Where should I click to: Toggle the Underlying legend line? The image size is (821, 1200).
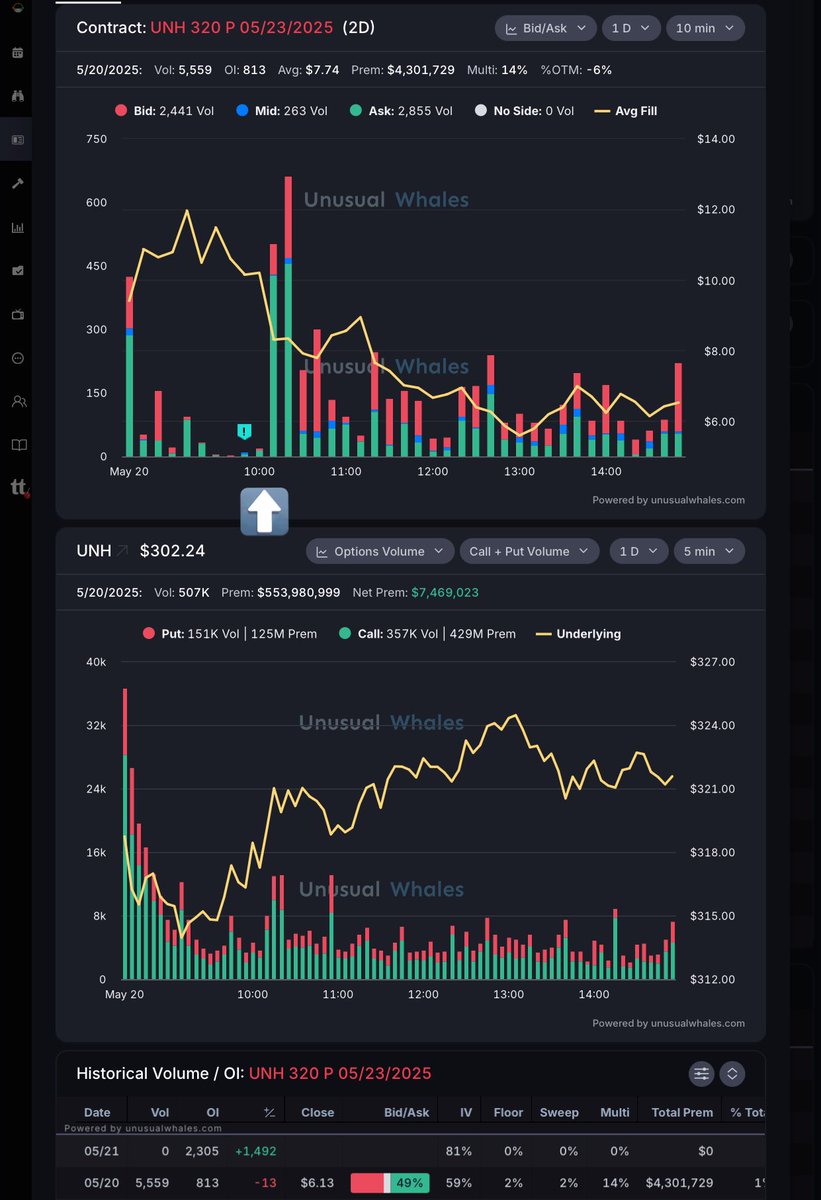click(578, 634)
